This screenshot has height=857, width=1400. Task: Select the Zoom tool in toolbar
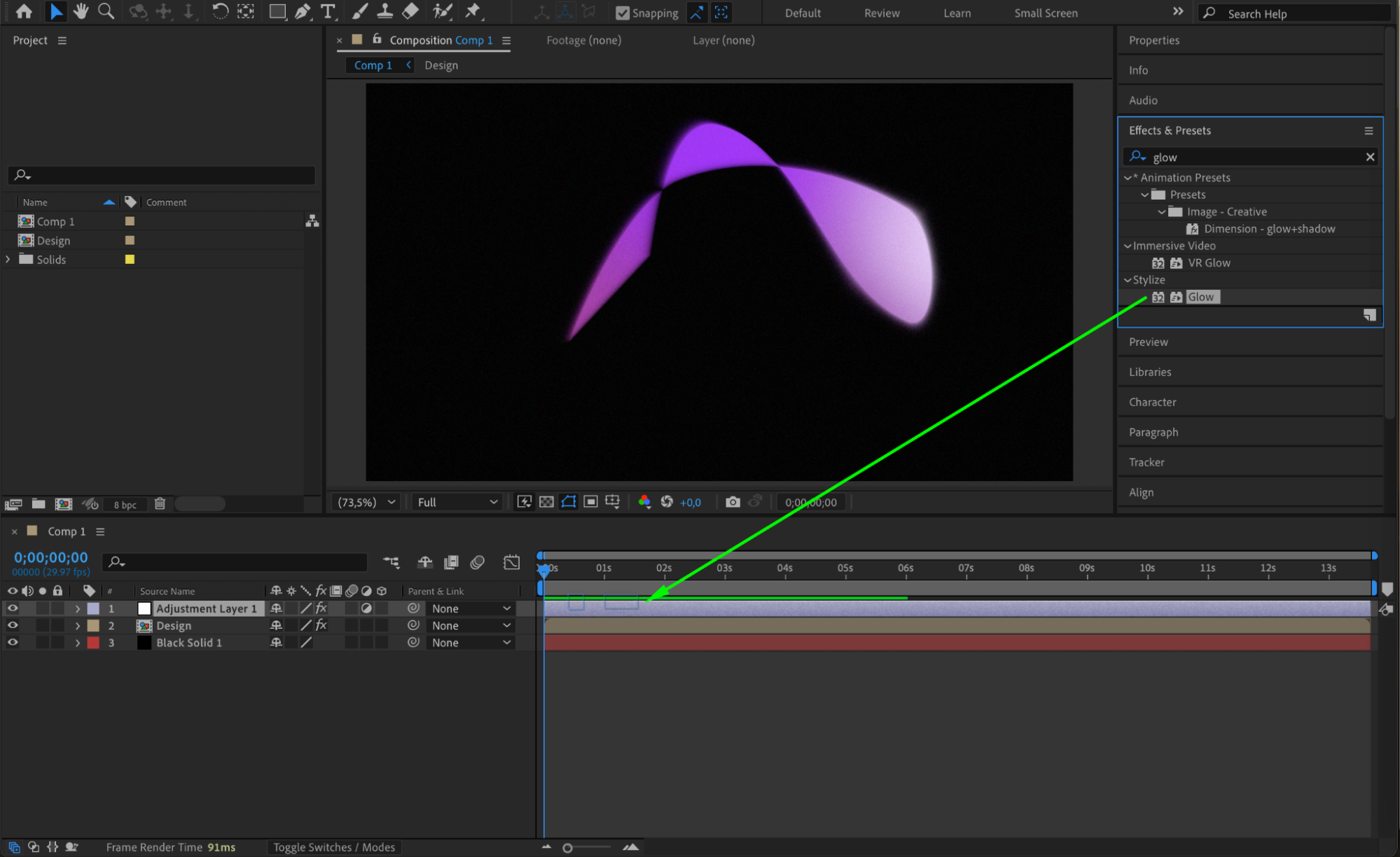coord(106,11)
